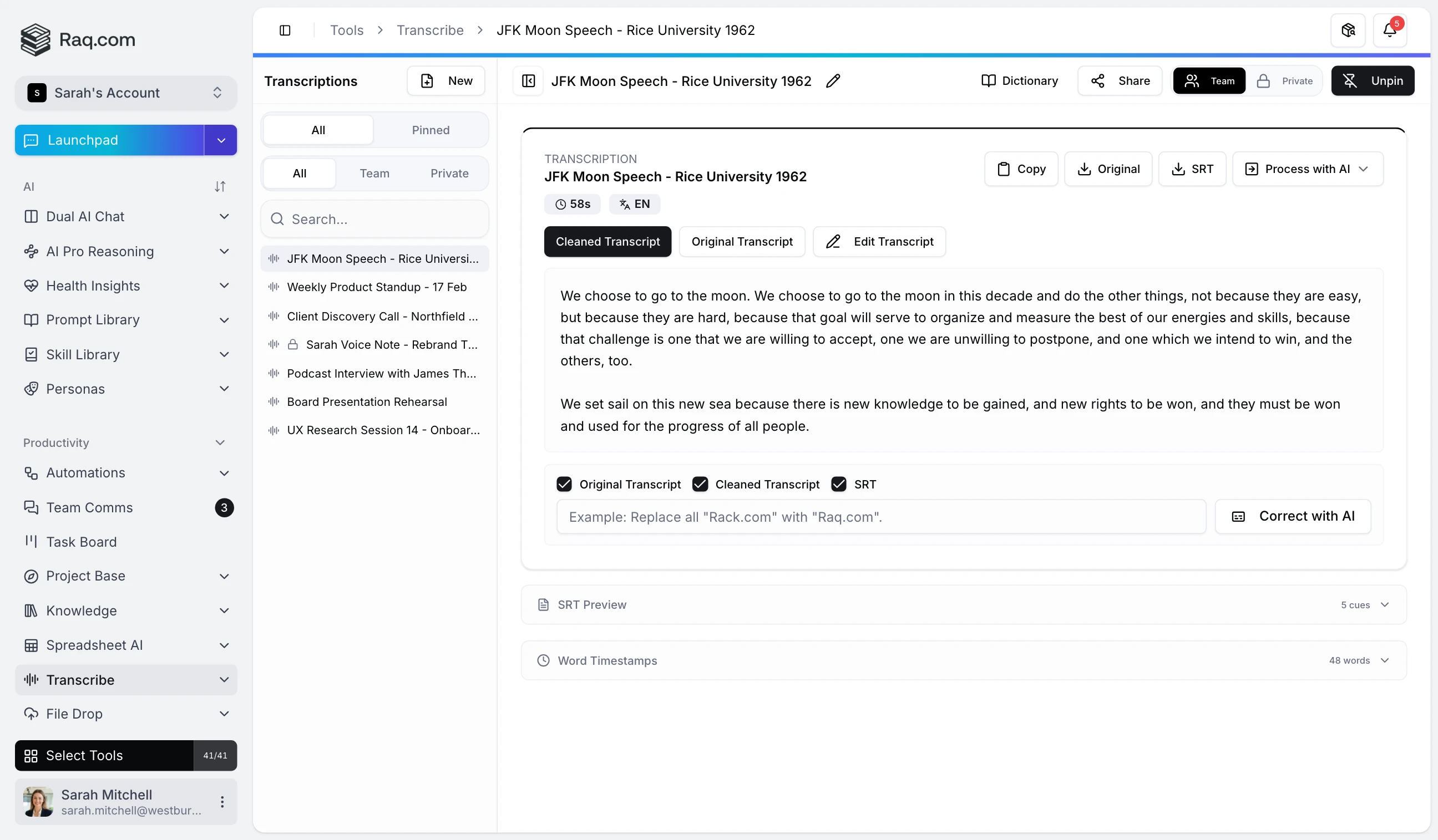Image resolution: width=1438 pixels, height=840 pixels.
Task: Open Sarah Mitchell's three-dot options menu
Action: click(x=222, y=801)
